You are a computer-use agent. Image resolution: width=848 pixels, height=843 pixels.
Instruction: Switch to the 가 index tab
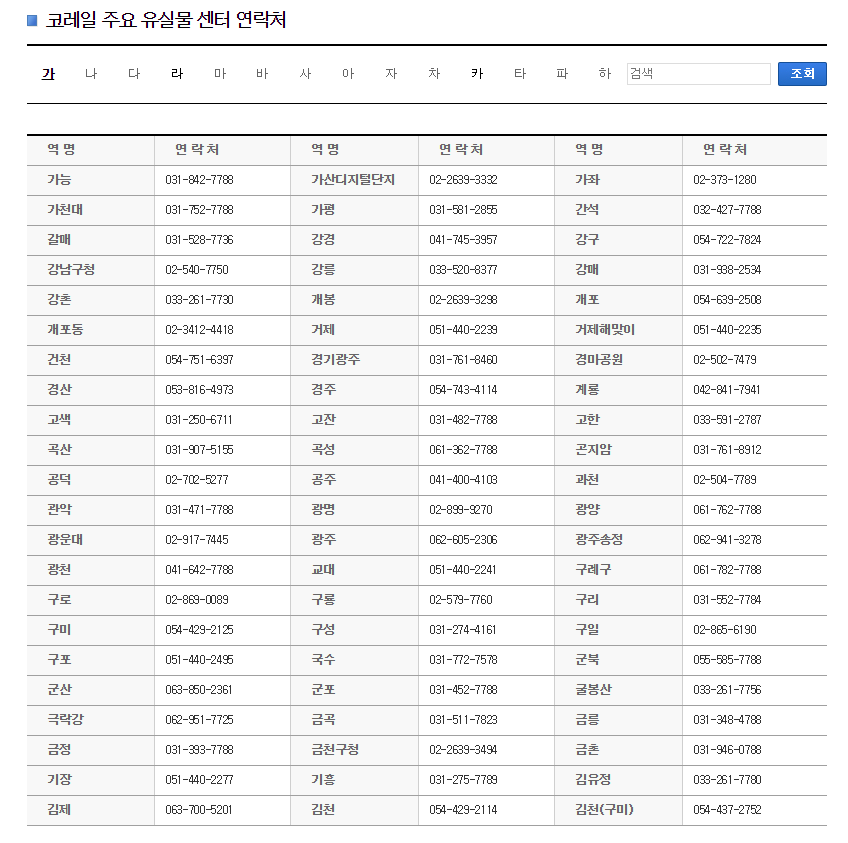47,73
